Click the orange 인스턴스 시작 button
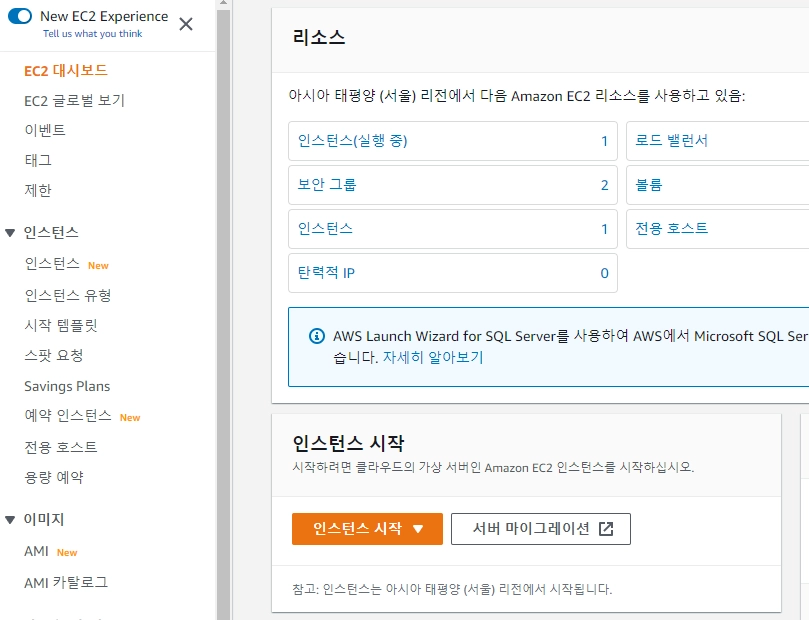Screen dimensions: 809x620 click(367, 529)
